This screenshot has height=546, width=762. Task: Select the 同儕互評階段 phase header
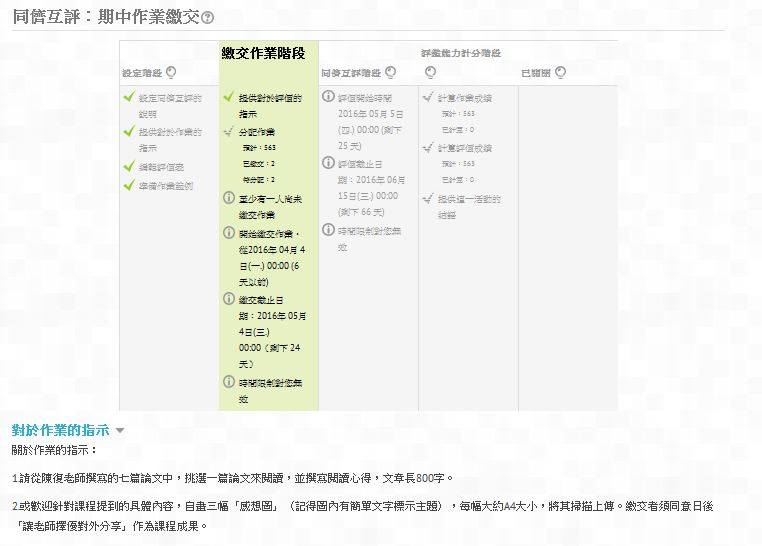click(351, 73)
